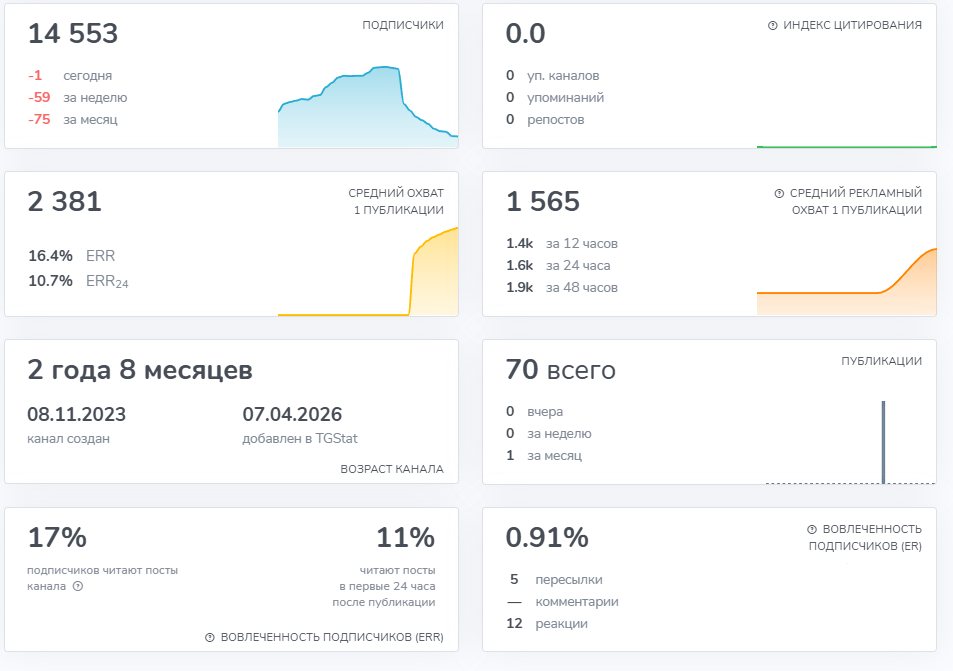The width and height of the screenshot is (953, 671).
Task: Click the tall publications bar in chart
Action: (883, 442)
